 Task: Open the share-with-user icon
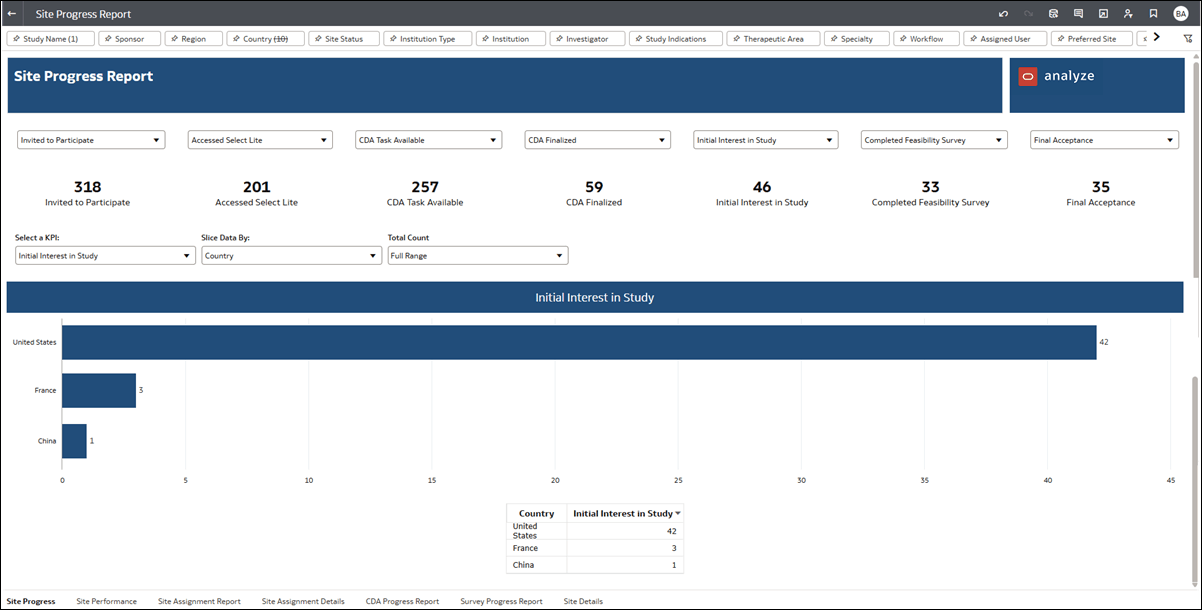[x=1128, y=13]
